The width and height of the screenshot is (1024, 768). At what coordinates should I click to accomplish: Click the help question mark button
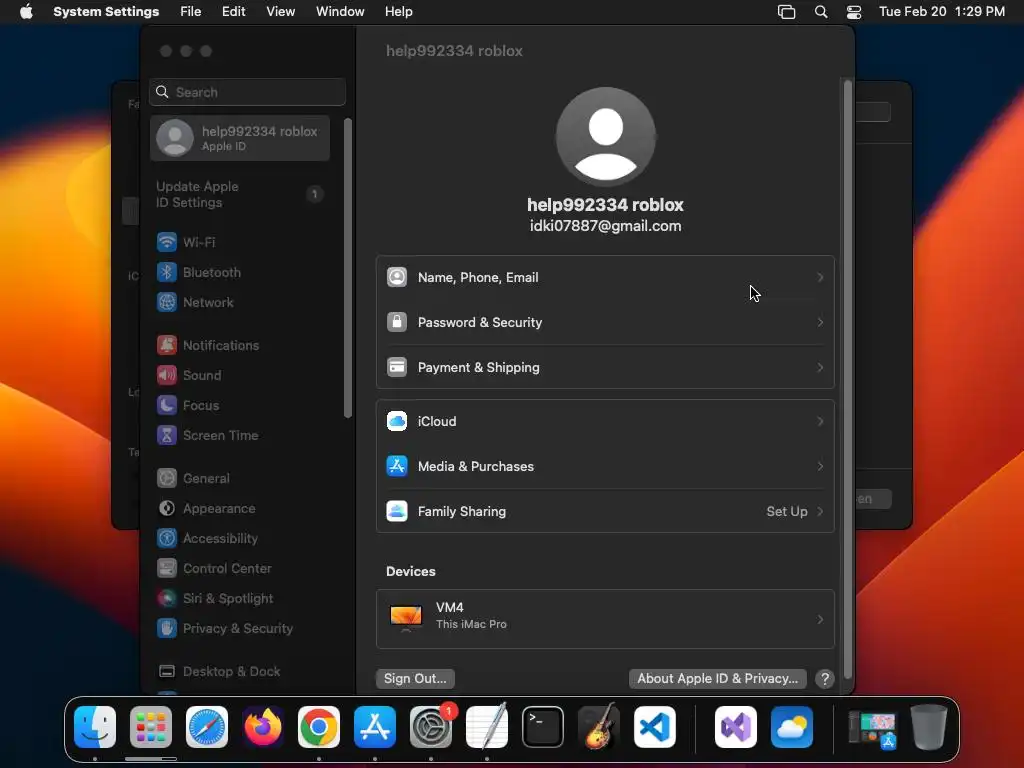tap(825, 679)
